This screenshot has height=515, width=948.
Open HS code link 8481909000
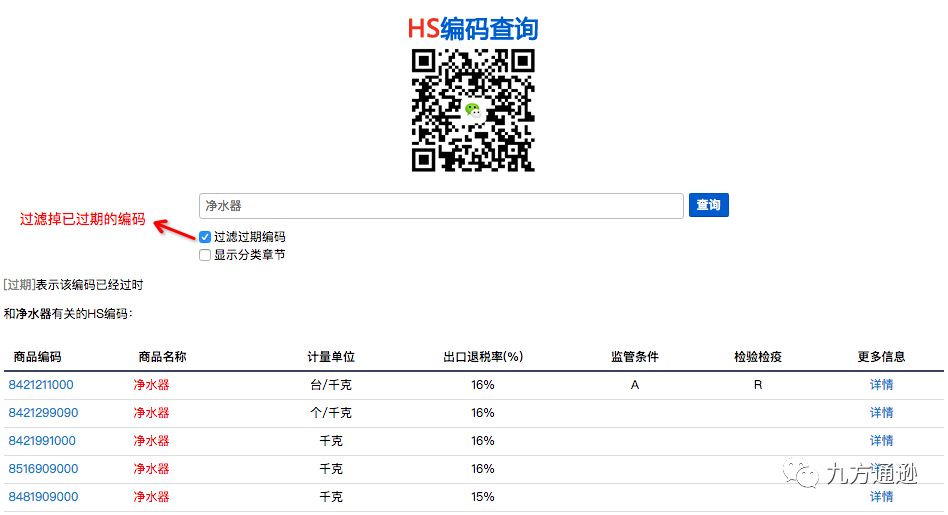click(43, 497)
